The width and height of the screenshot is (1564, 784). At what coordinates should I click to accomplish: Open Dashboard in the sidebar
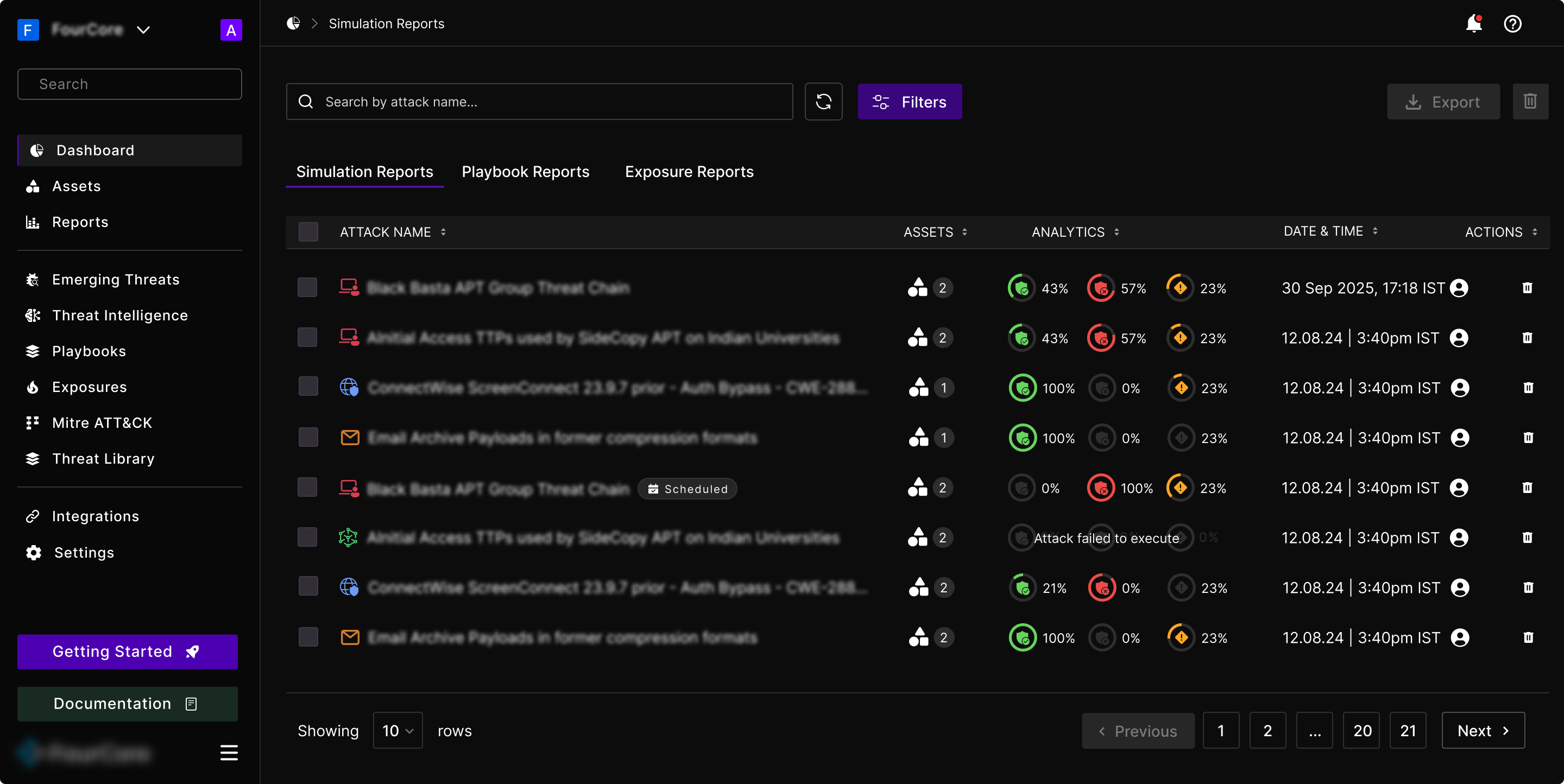[x=129, y=150]
